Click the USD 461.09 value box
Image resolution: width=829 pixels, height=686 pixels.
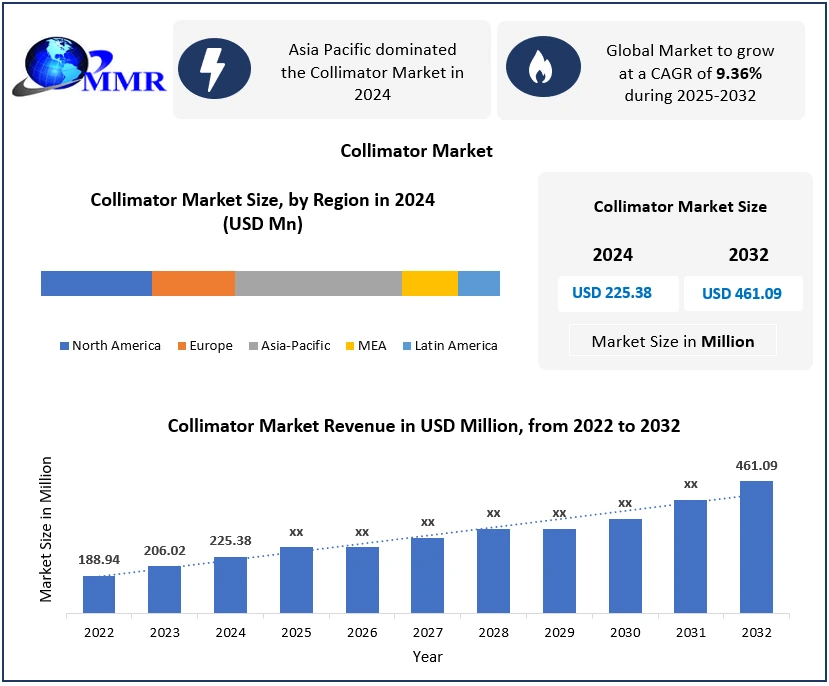[x=742, y=294]
